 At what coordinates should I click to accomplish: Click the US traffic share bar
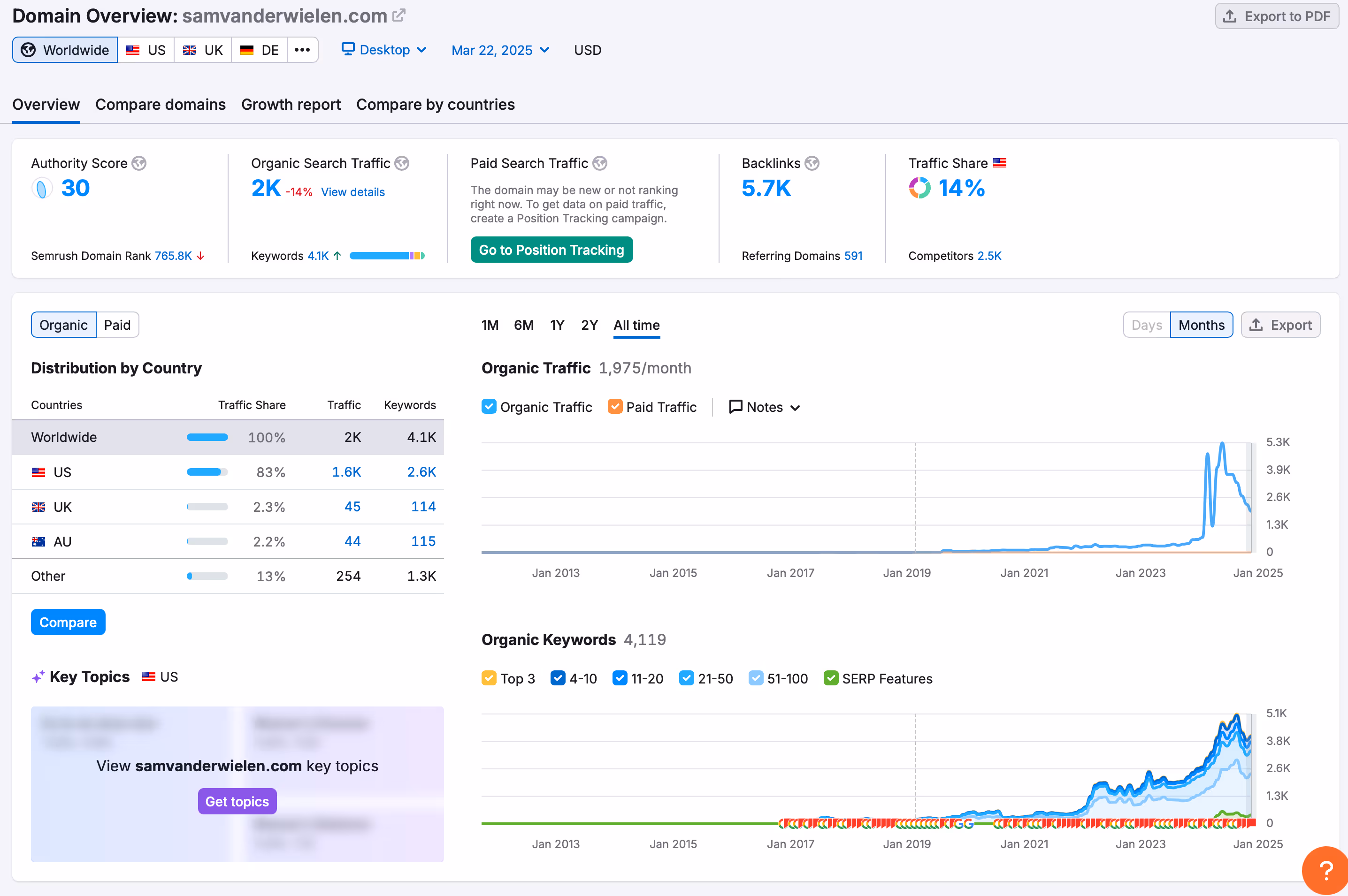[207, 472]
